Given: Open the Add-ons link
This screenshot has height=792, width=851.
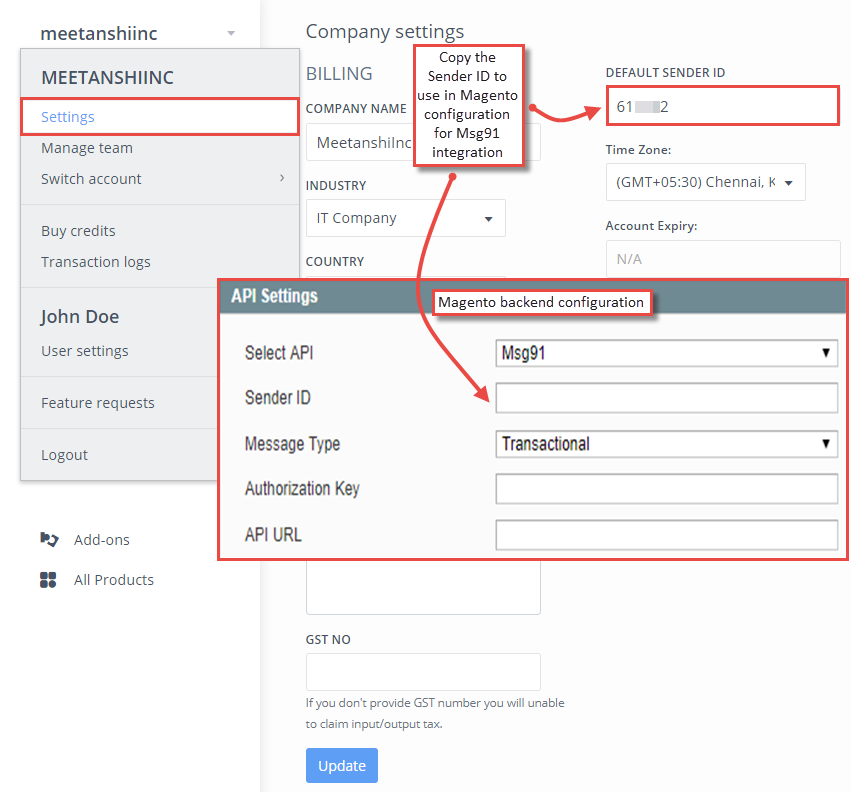Looking at the screenshot, I should [101, 540].
